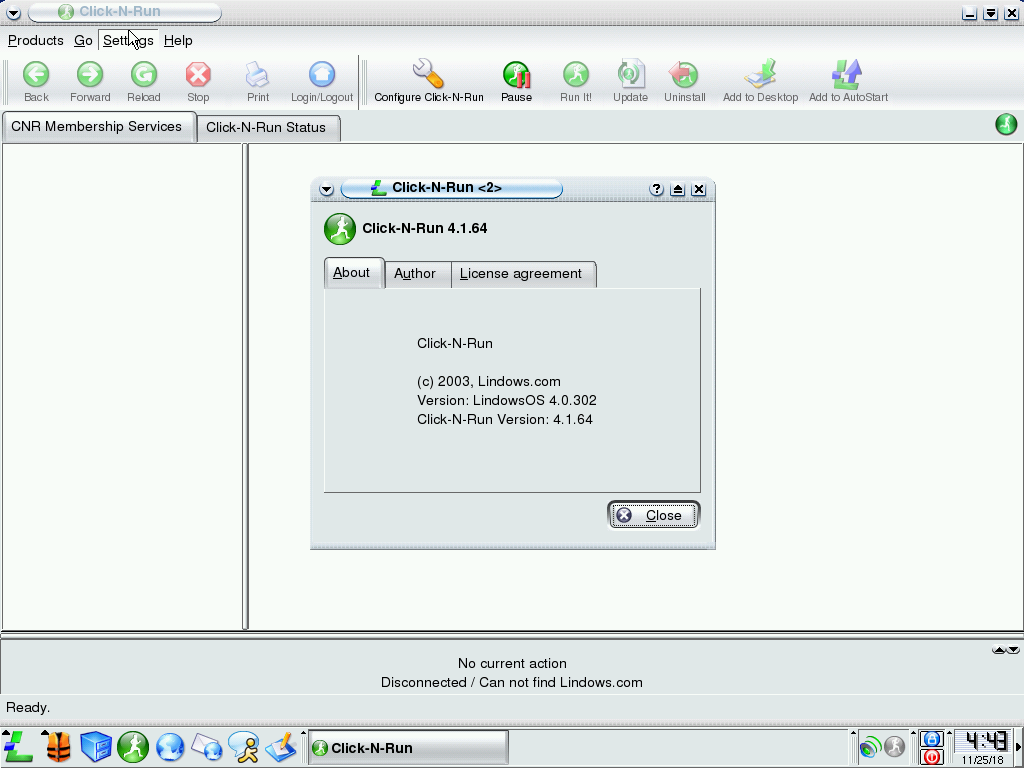Viewport: 1024px width, 768px height.
Task: Open main window menu dropdown at top-left
Action: pos(13,12)
